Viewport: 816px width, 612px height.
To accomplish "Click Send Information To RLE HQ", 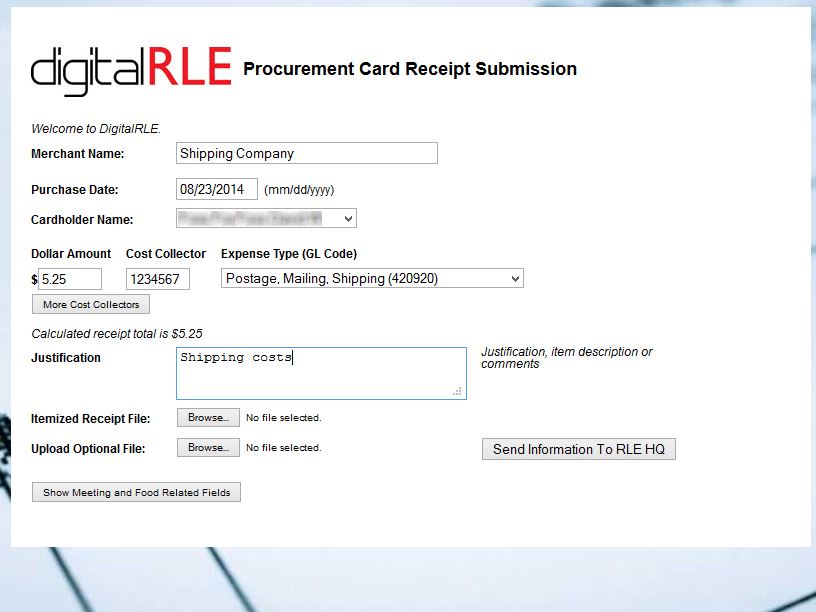I will [x=579, y=449].
